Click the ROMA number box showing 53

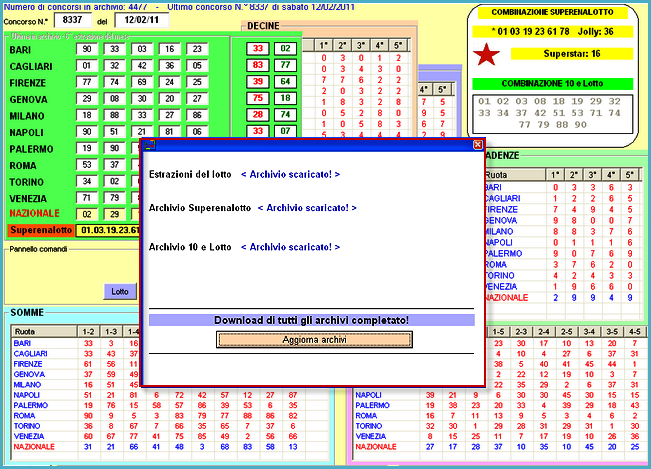[x=87, y=165]
